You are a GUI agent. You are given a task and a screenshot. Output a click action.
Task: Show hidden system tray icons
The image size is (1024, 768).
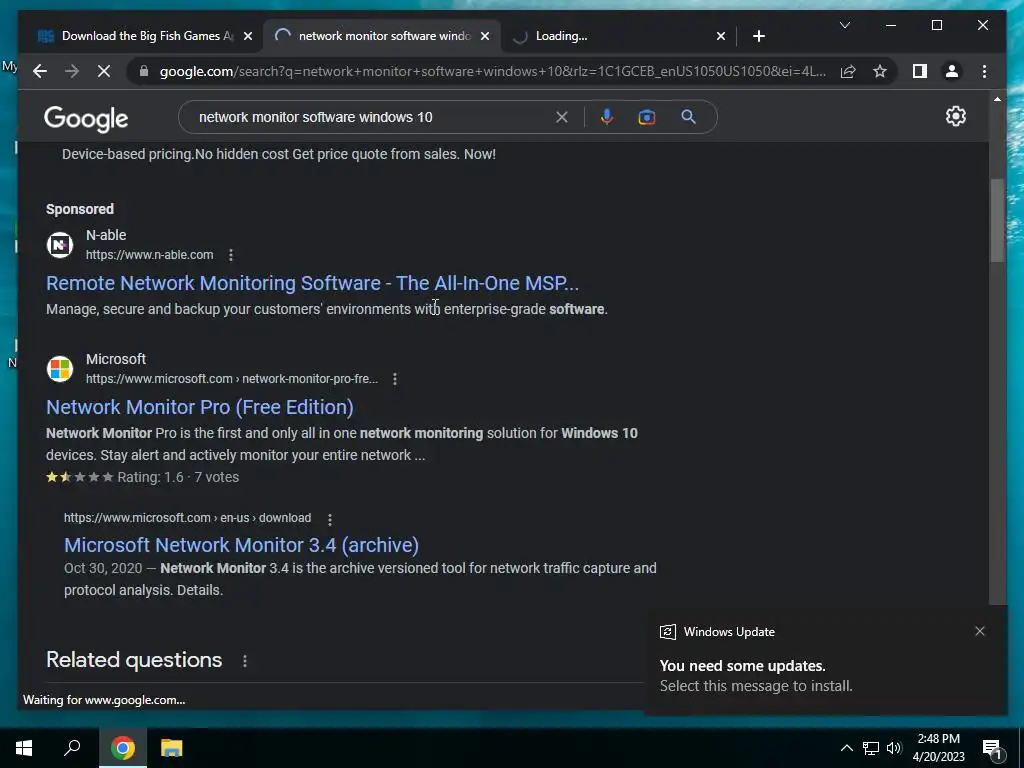[x=846, y=748]
